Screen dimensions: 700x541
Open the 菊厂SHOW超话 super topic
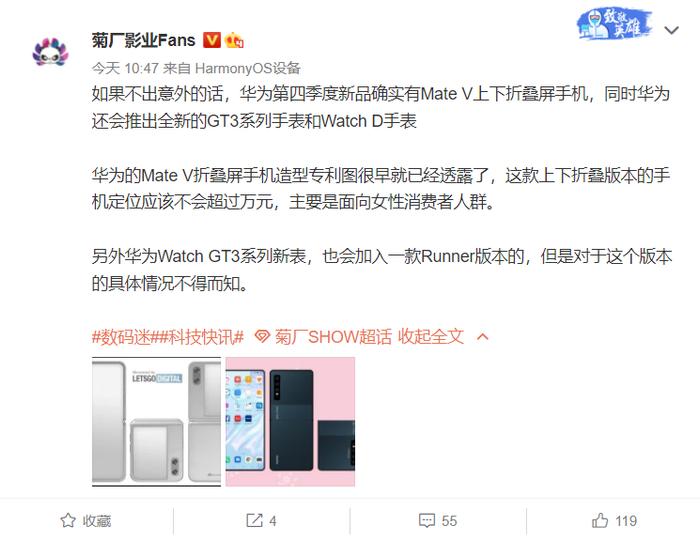(333, 337)
